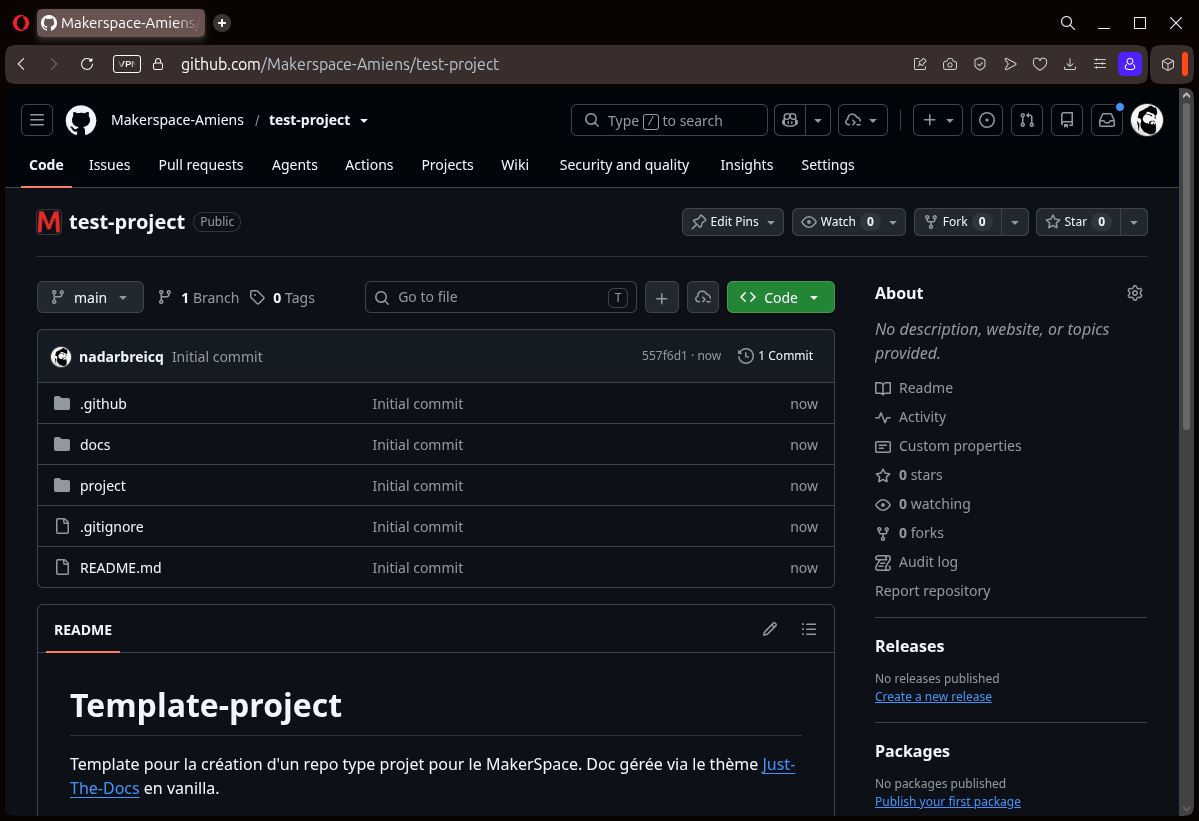This screenshot has width=1199, height=821.
Task: Open the hamburger navigation menu
Action: tap(37, 120)
